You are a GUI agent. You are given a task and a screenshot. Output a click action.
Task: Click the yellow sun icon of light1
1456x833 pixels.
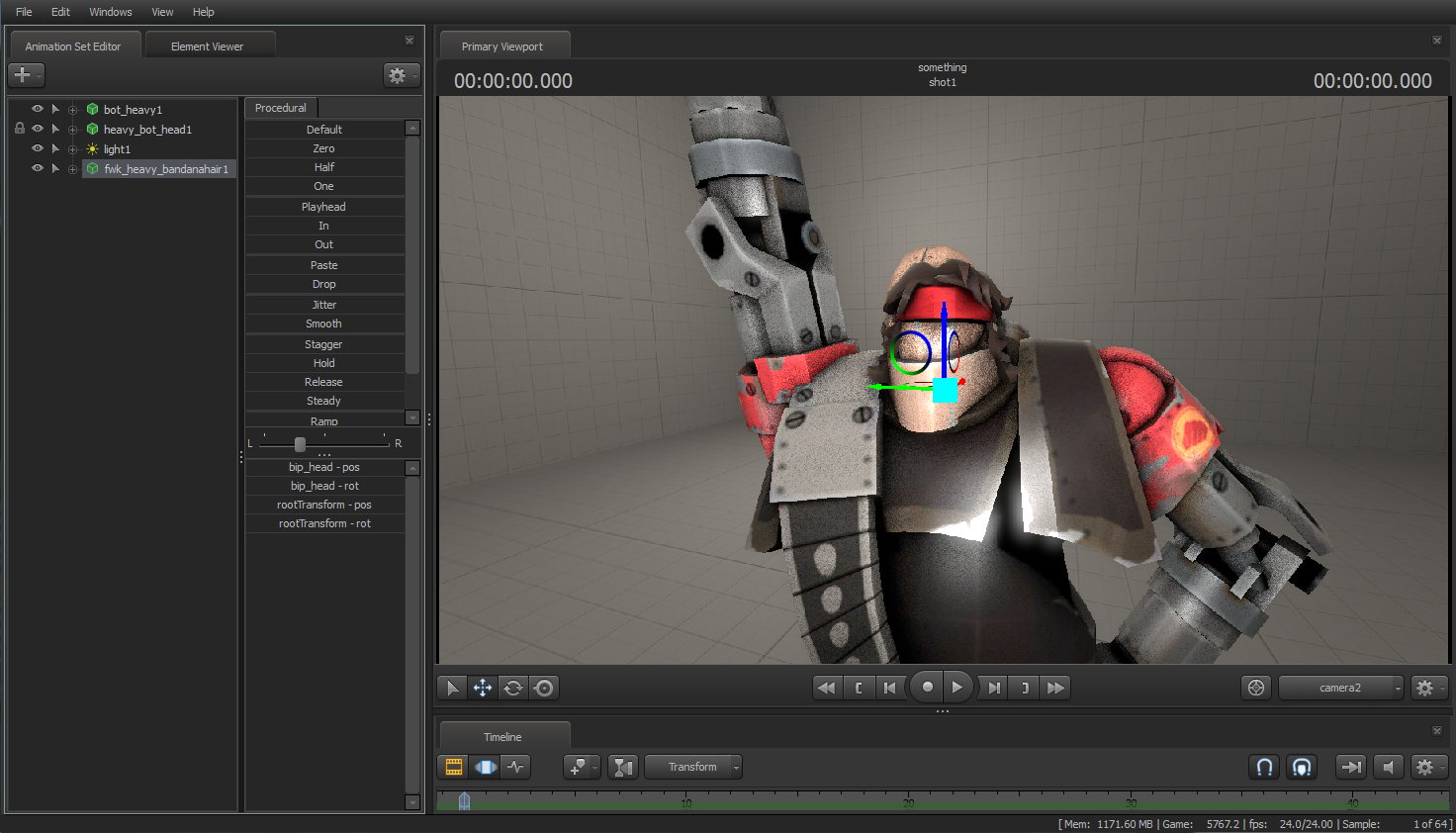(x=92, y=148)
